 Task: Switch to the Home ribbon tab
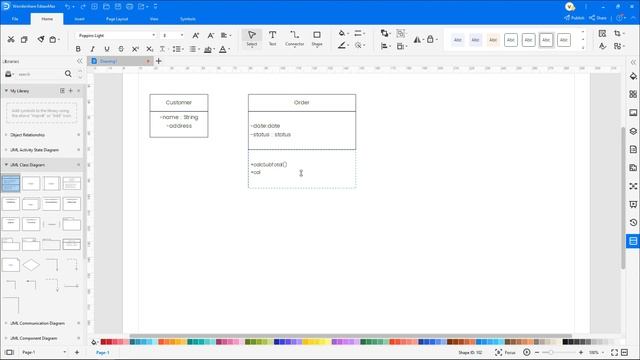(x=47, y=19)
